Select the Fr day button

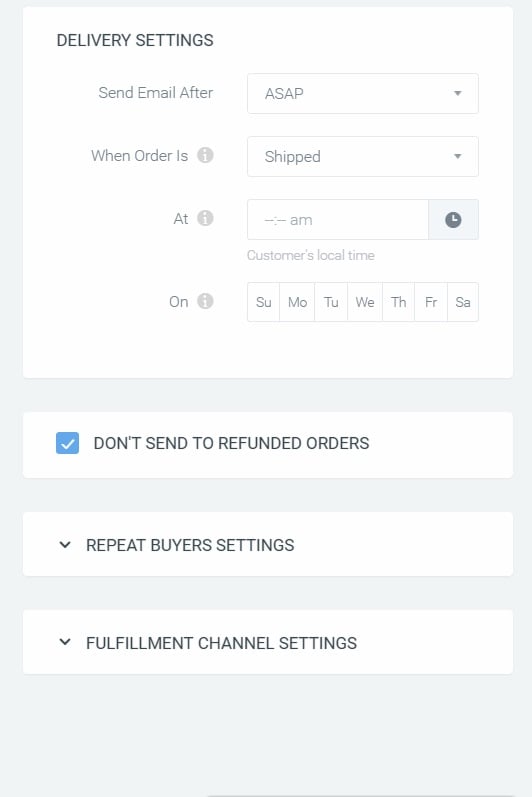[431, 302]
